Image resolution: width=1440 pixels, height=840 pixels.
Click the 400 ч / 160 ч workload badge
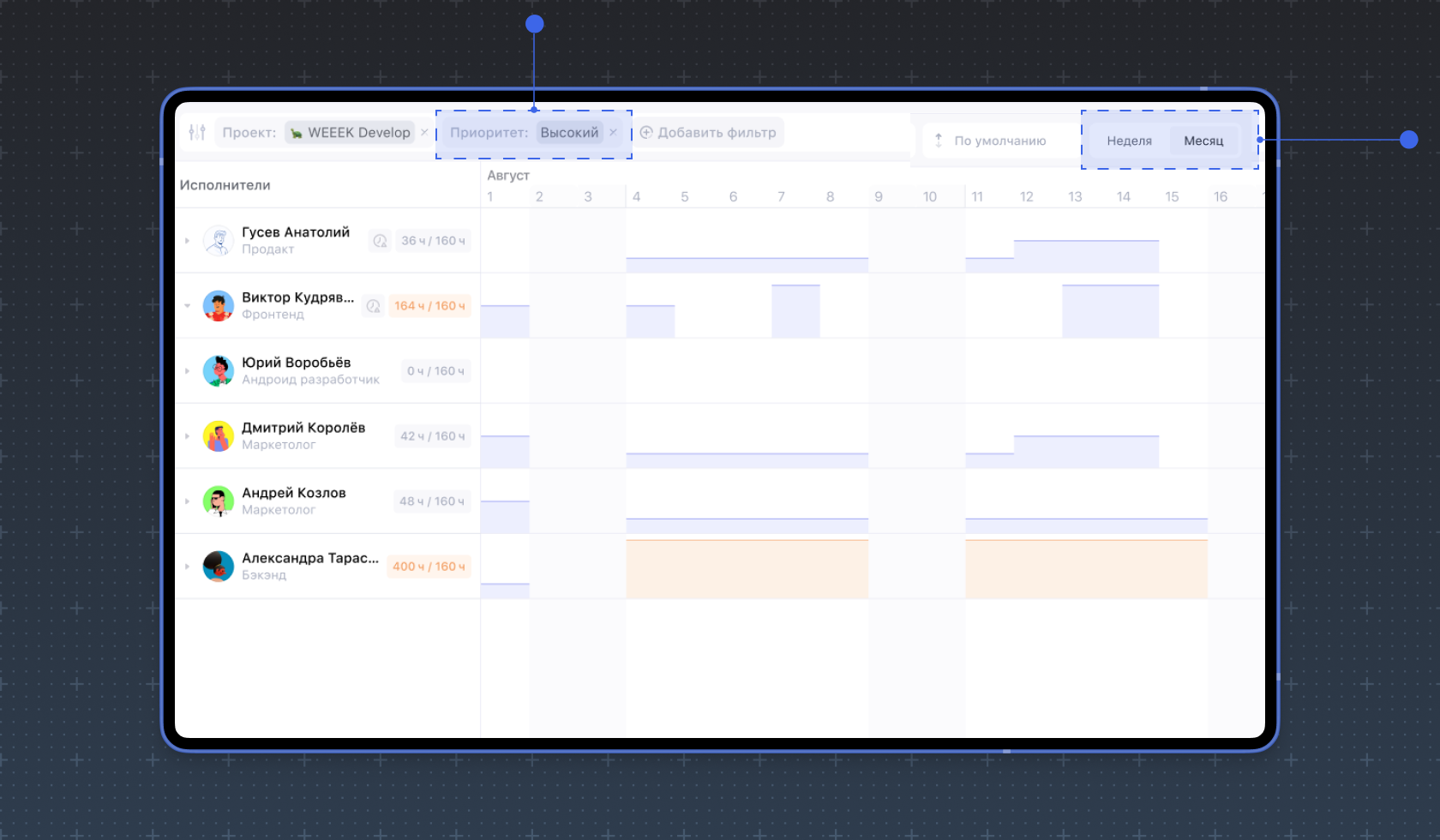[x=429, y=567]
